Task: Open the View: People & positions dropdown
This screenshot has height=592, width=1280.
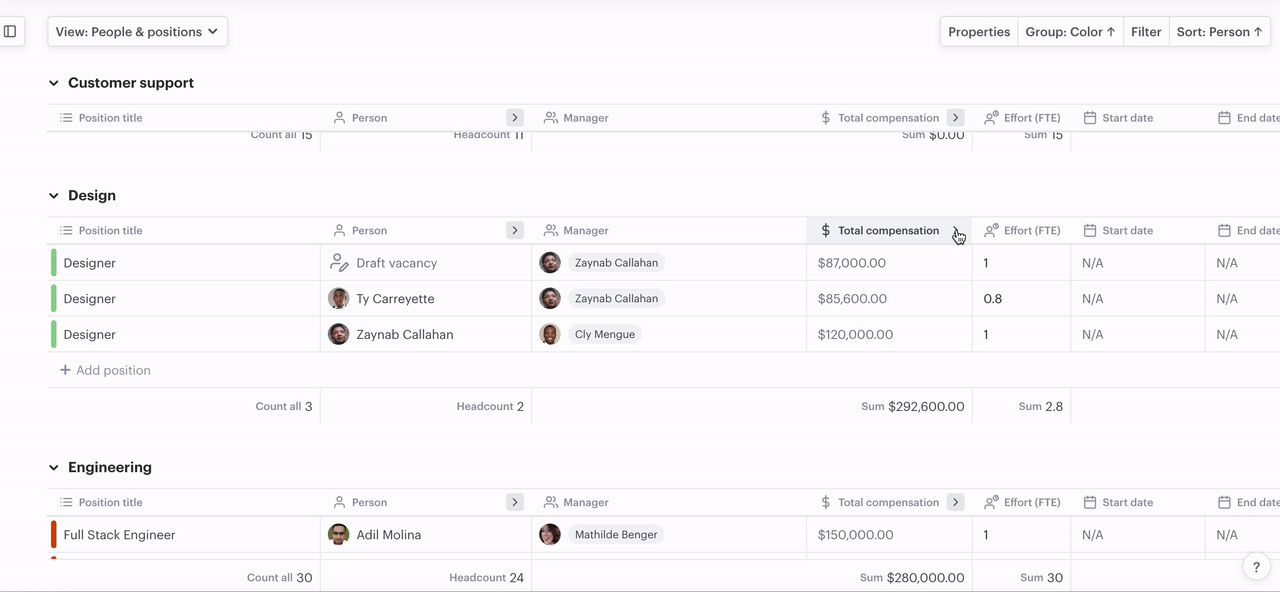Action: (x=137, y=32)
